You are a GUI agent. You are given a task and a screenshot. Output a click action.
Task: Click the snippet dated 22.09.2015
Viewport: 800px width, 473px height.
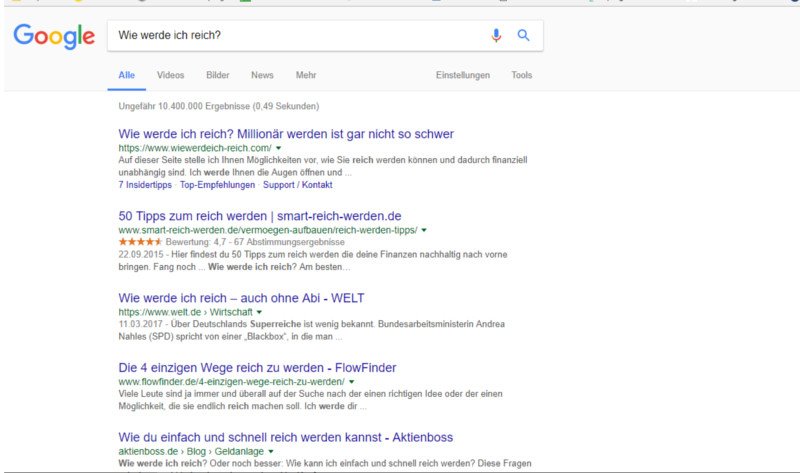(313, 261)
